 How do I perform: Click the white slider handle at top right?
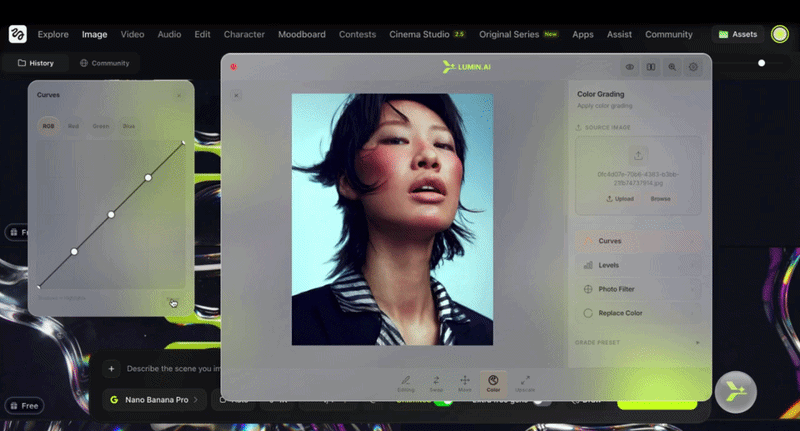(761, 63)
